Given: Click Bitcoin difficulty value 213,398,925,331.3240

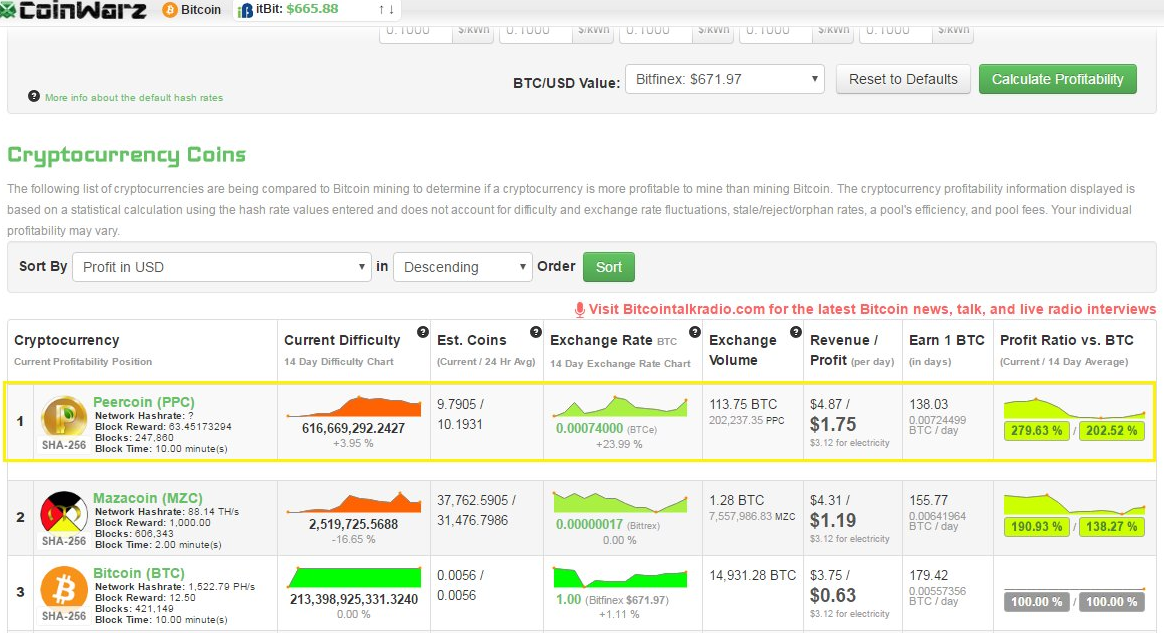Looking at the screenshot, I should coord(354,599).
